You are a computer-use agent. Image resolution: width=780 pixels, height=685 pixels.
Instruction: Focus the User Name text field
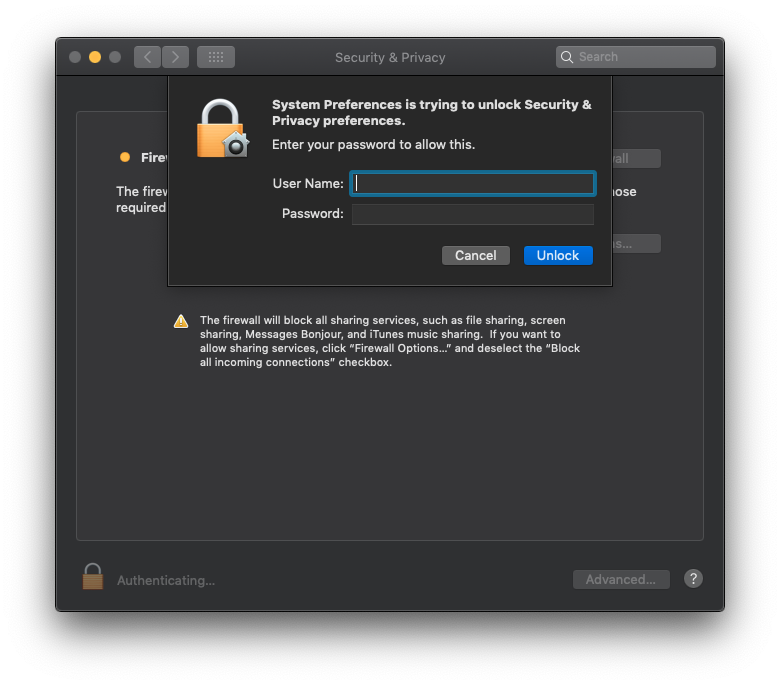473,184
